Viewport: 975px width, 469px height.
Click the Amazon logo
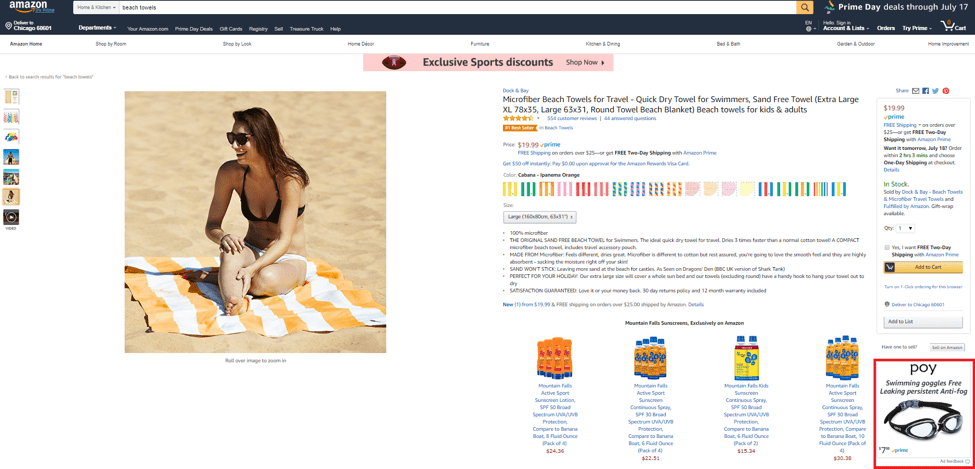pos(29,7)
